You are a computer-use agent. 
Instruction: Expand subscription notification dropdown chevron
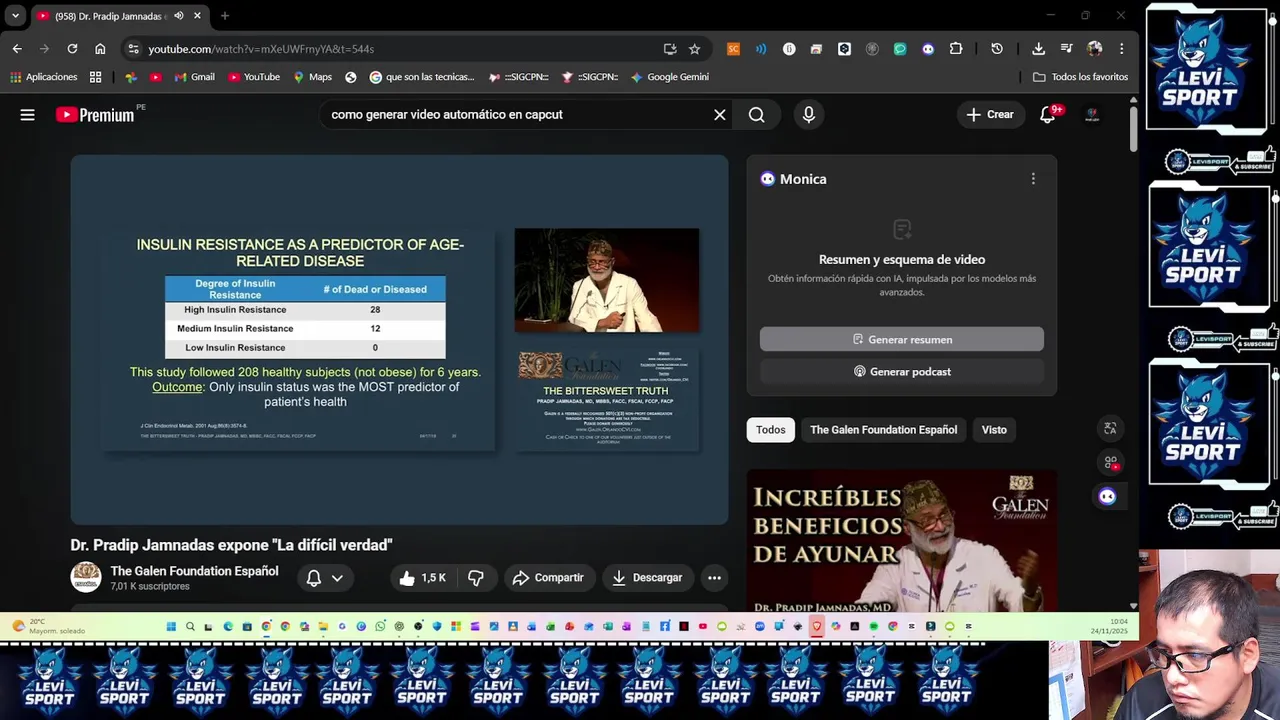coord(337,578)
